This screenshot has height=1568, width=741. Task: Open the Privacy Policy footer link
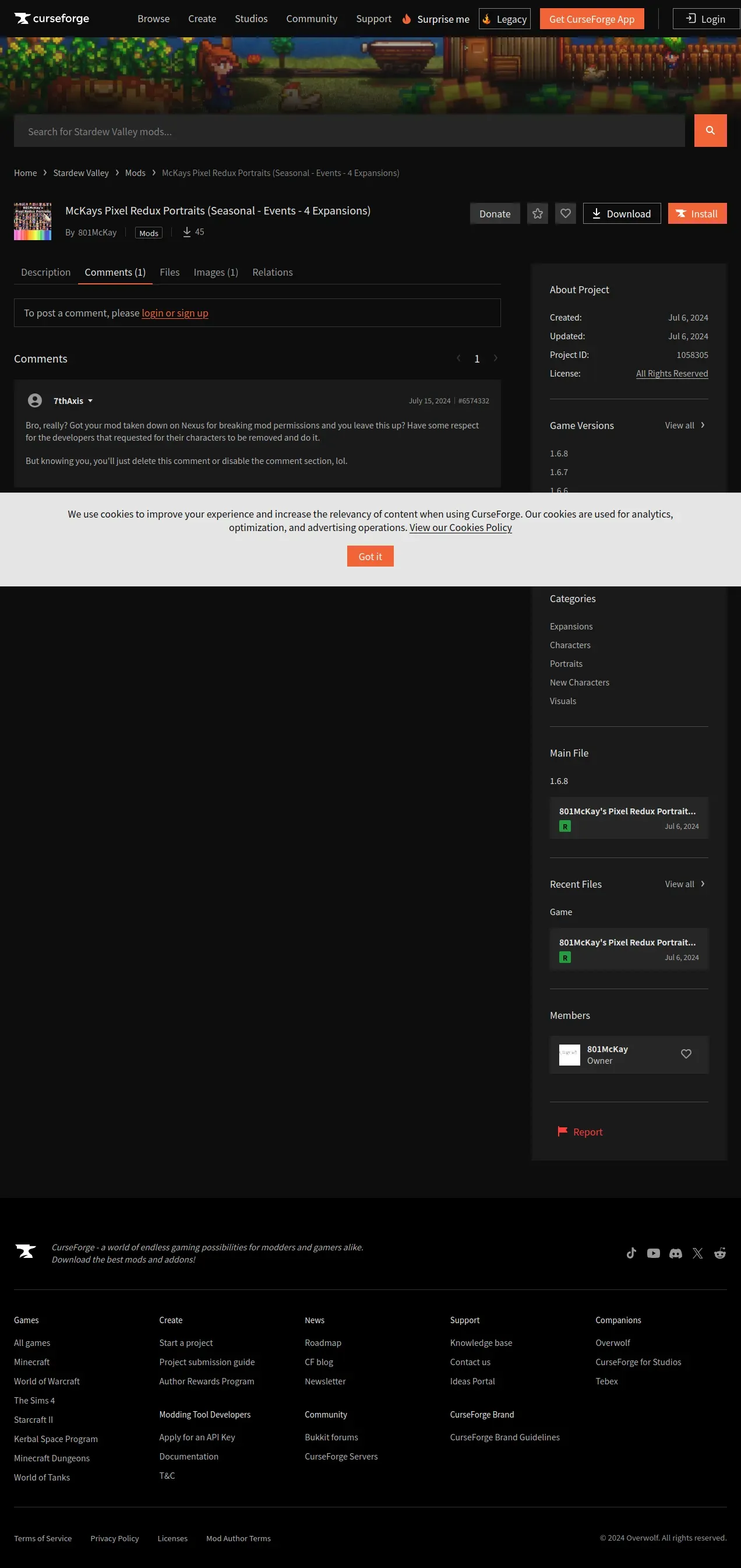coord(114,1539)
